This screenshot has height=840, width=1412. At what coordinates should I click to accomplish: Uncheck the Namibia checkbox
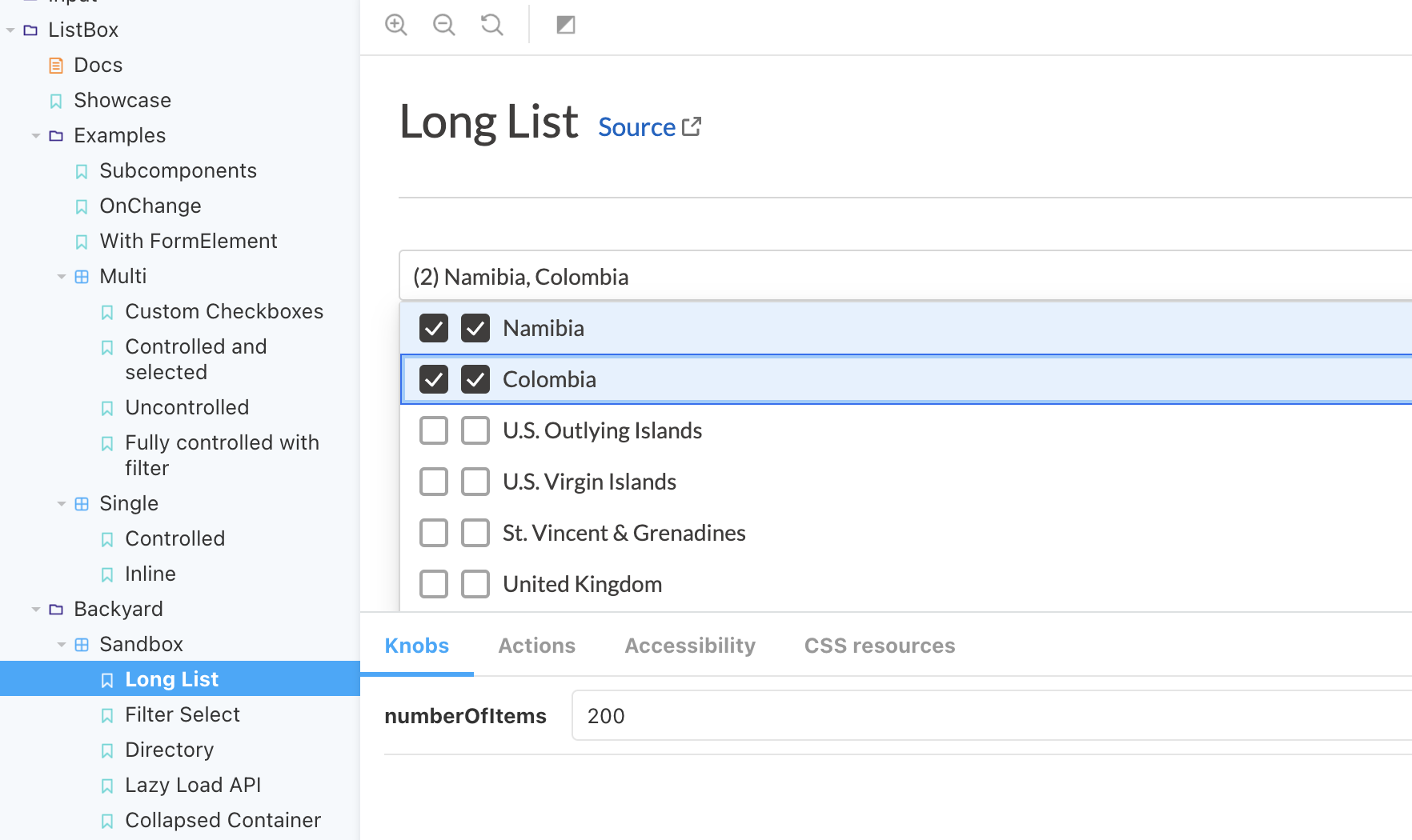tap(433, 328)
